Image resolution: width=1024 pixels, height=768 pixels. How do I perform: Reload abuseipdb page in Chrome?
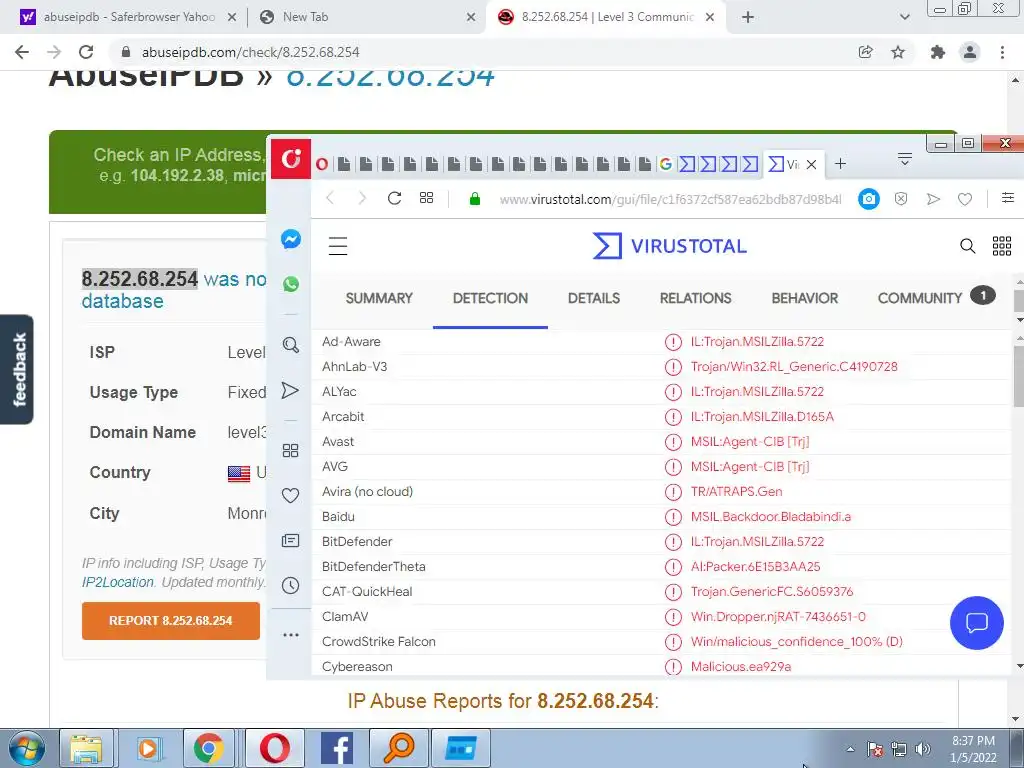pos(86,52)
